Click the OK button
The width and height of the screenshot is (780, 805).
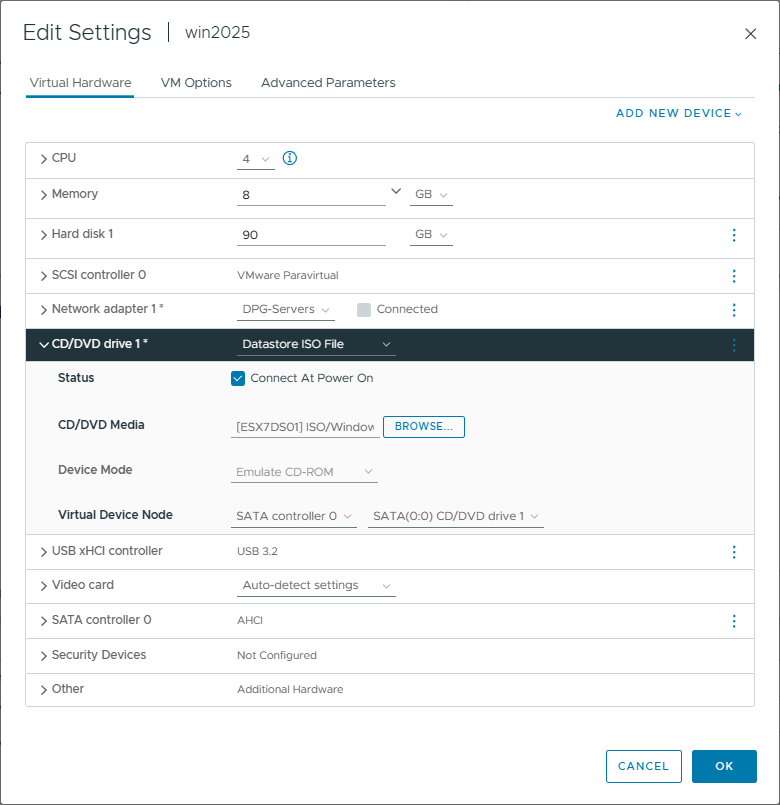click(724, 766)
